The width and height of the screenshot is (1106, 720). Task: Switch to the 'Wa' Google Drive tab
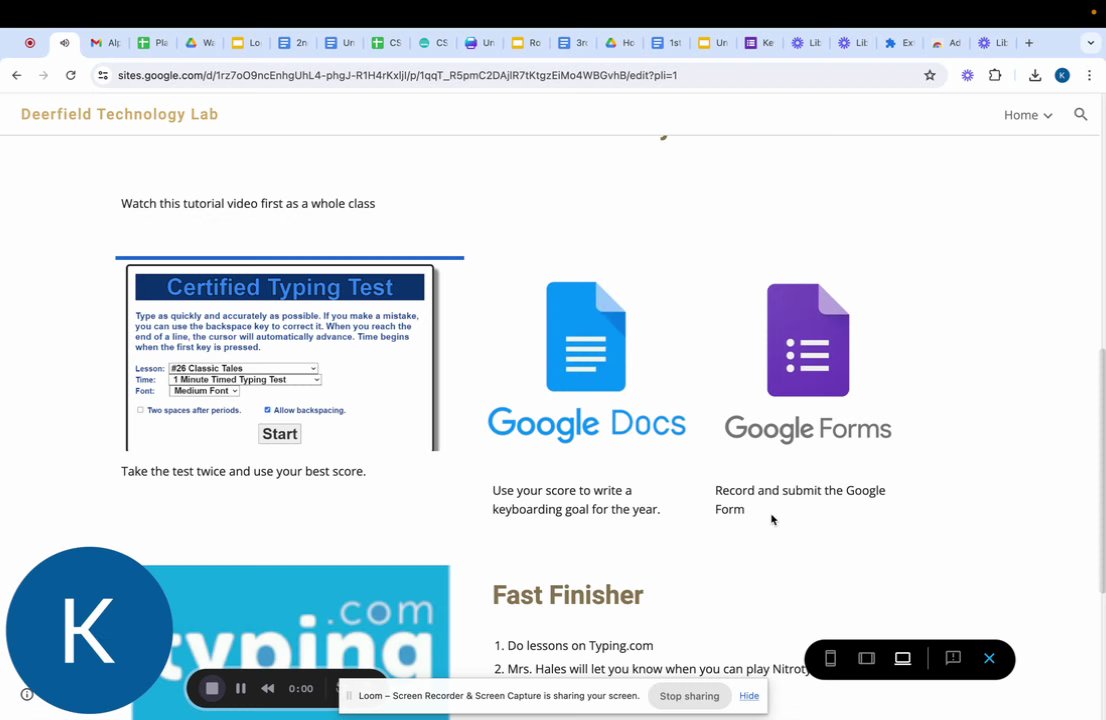pos(200,43)
